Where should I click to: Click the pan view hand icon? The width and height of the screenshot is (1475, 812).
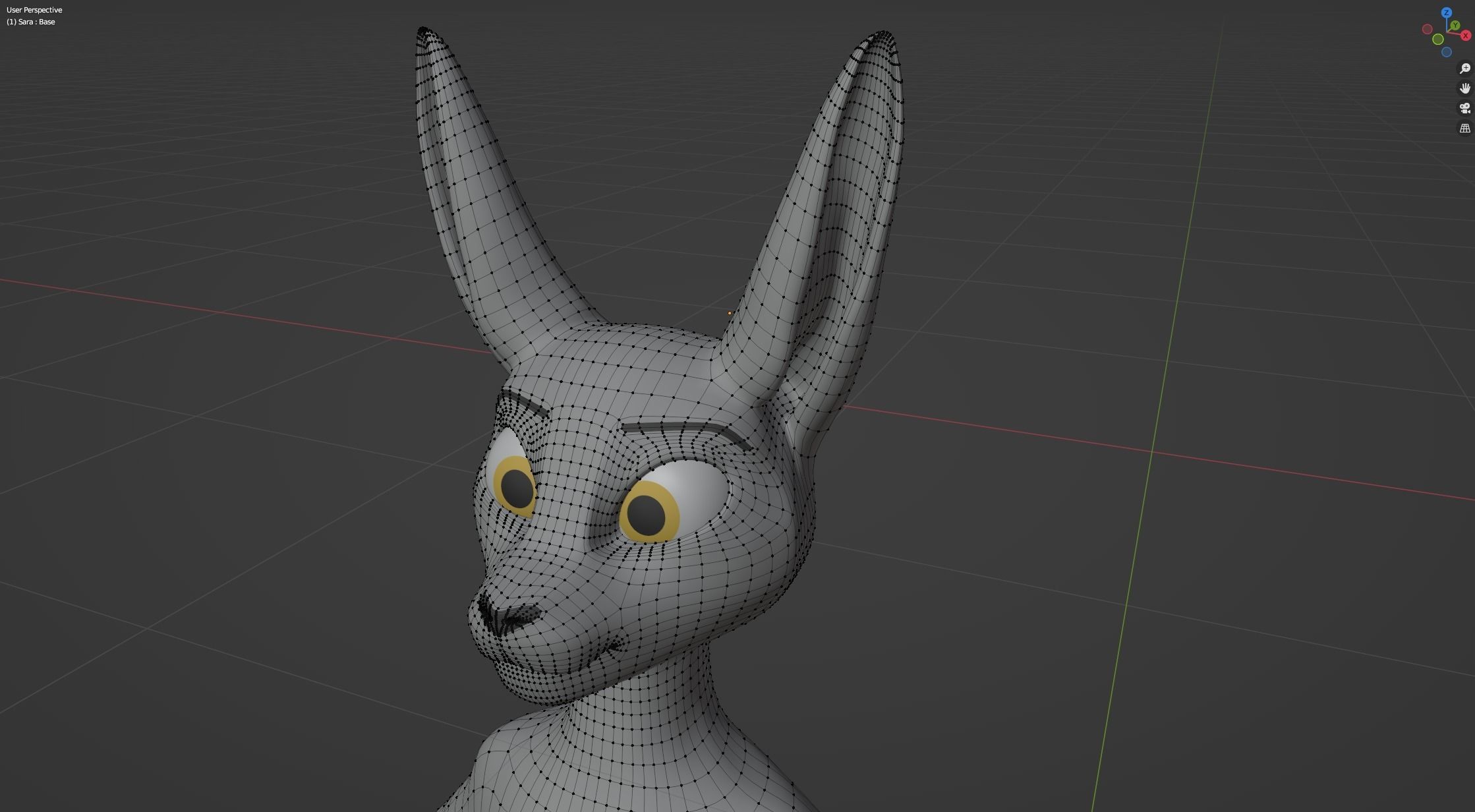1464,88
